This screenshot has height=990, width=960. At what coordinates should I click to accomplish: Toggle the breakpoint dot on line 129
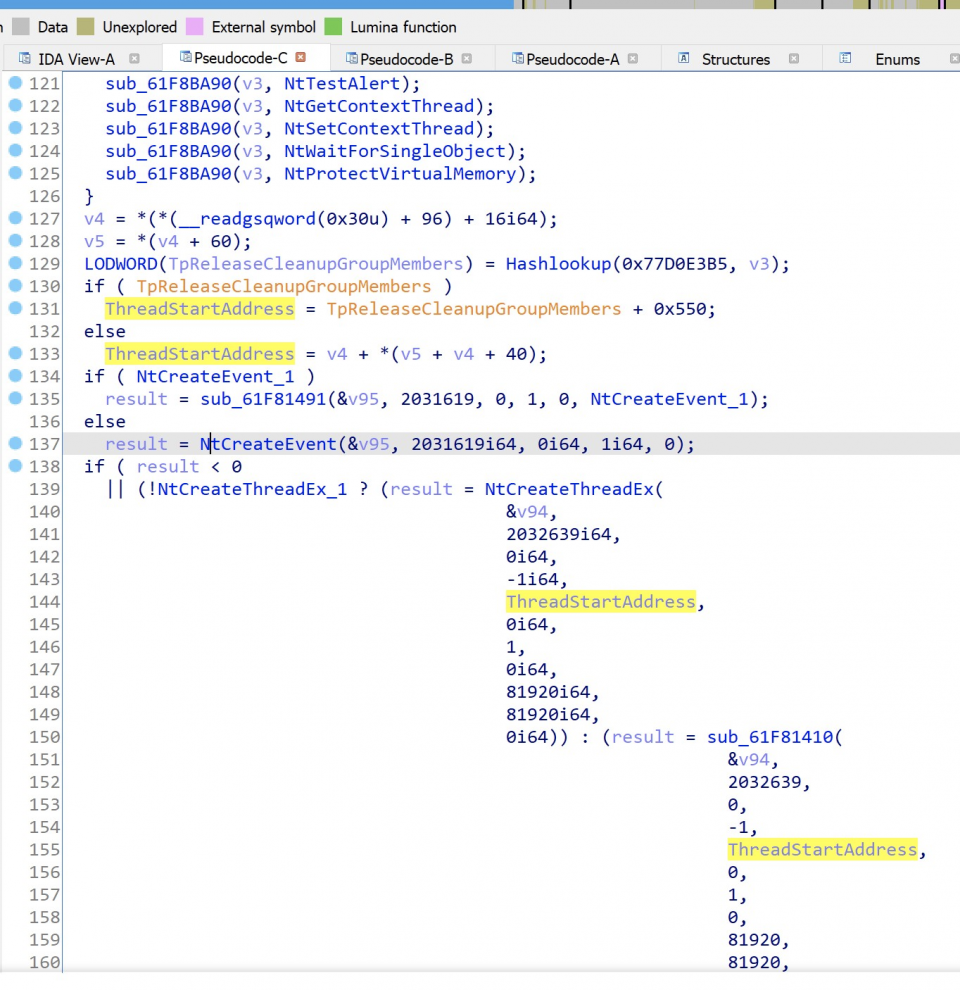[15, 263]
